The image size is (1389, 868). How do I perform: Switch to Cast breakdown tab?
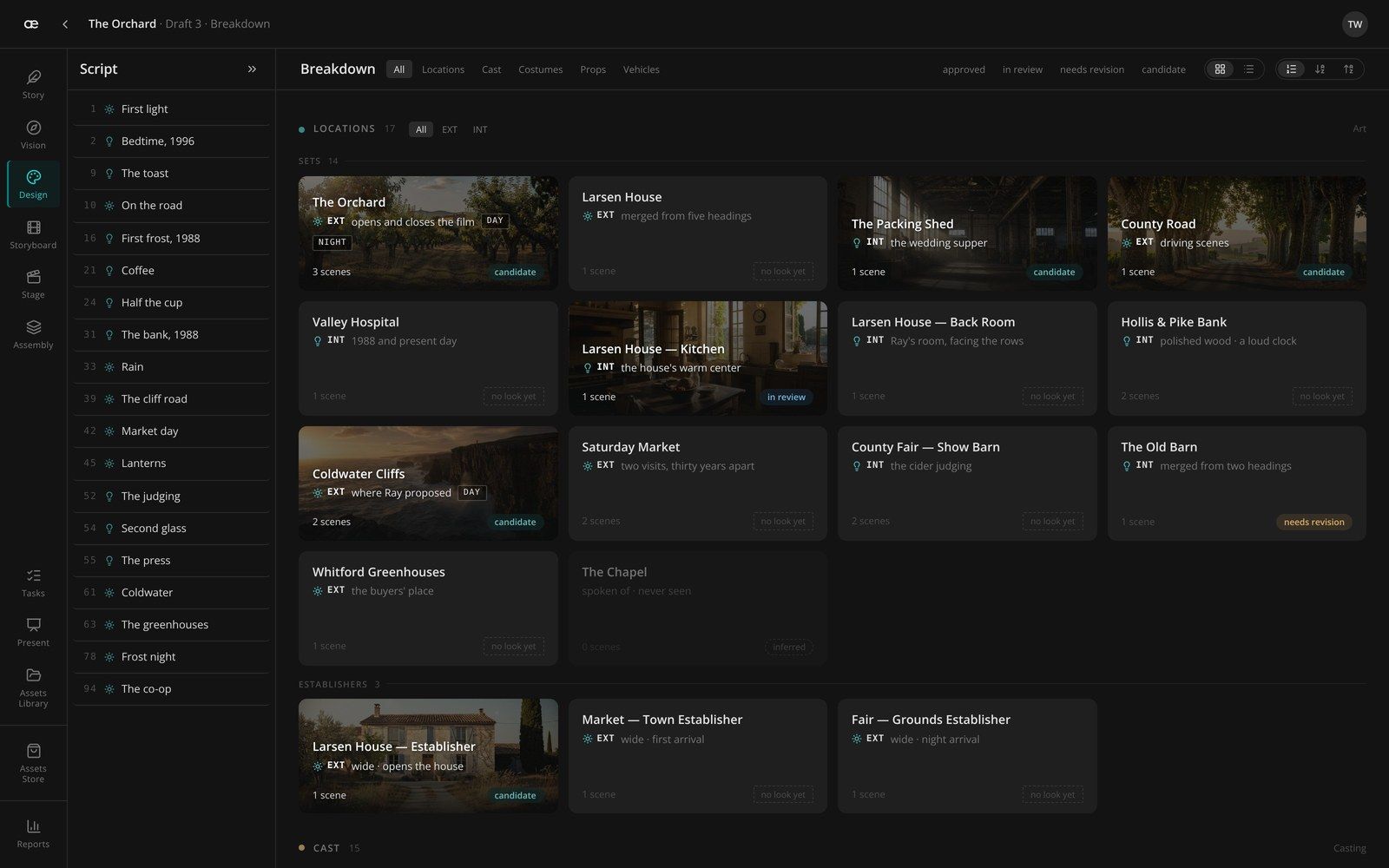point(491,69)
